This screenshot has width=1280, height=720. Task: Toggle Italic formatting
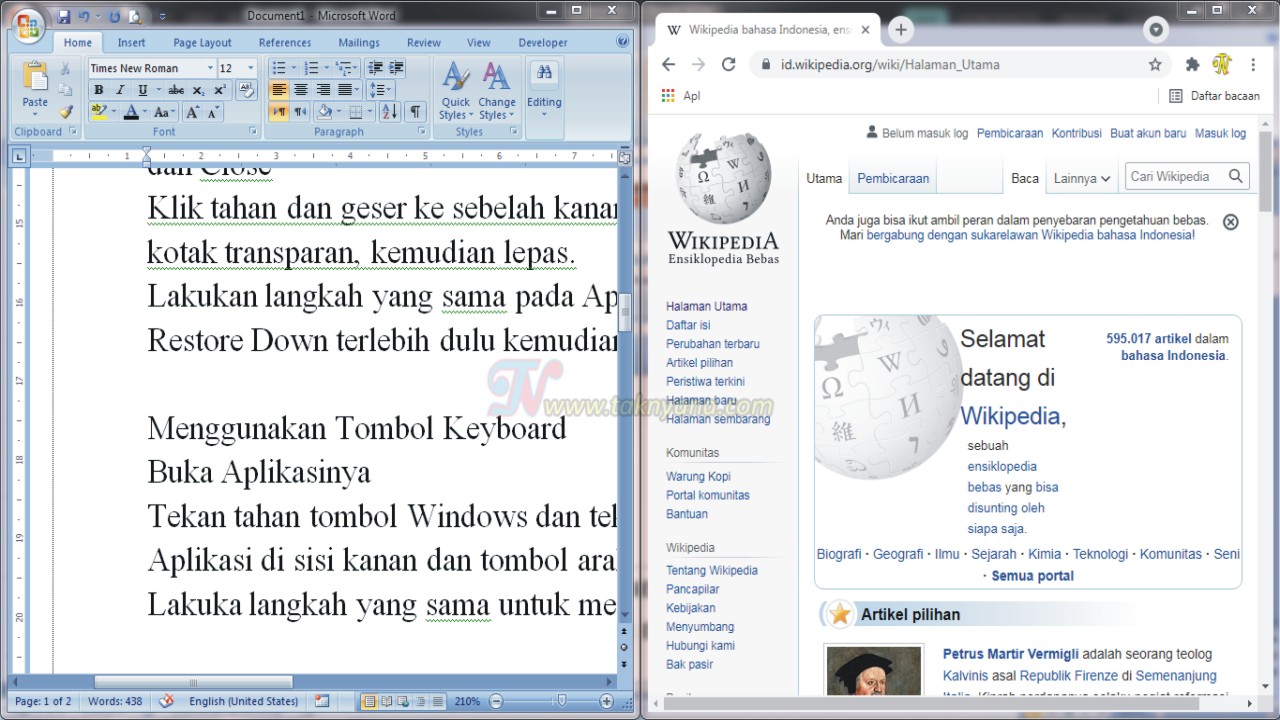coord(120,90)
